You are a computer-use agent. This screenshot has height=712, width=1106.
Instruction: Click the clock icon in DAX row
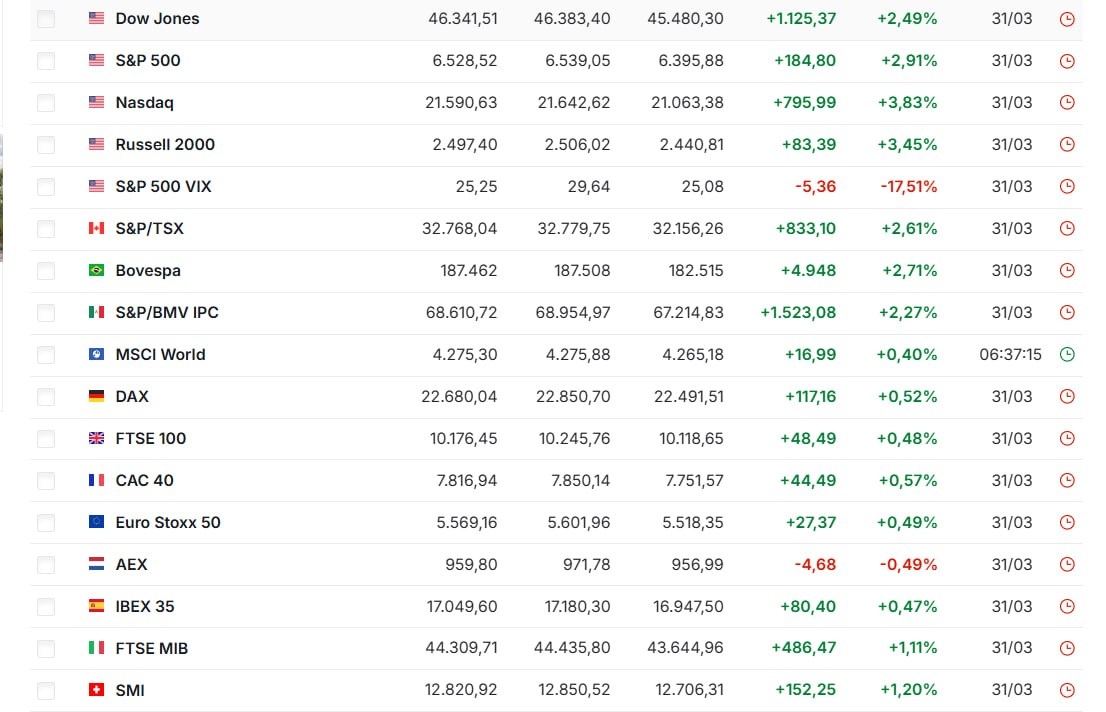pos(1067,397)
